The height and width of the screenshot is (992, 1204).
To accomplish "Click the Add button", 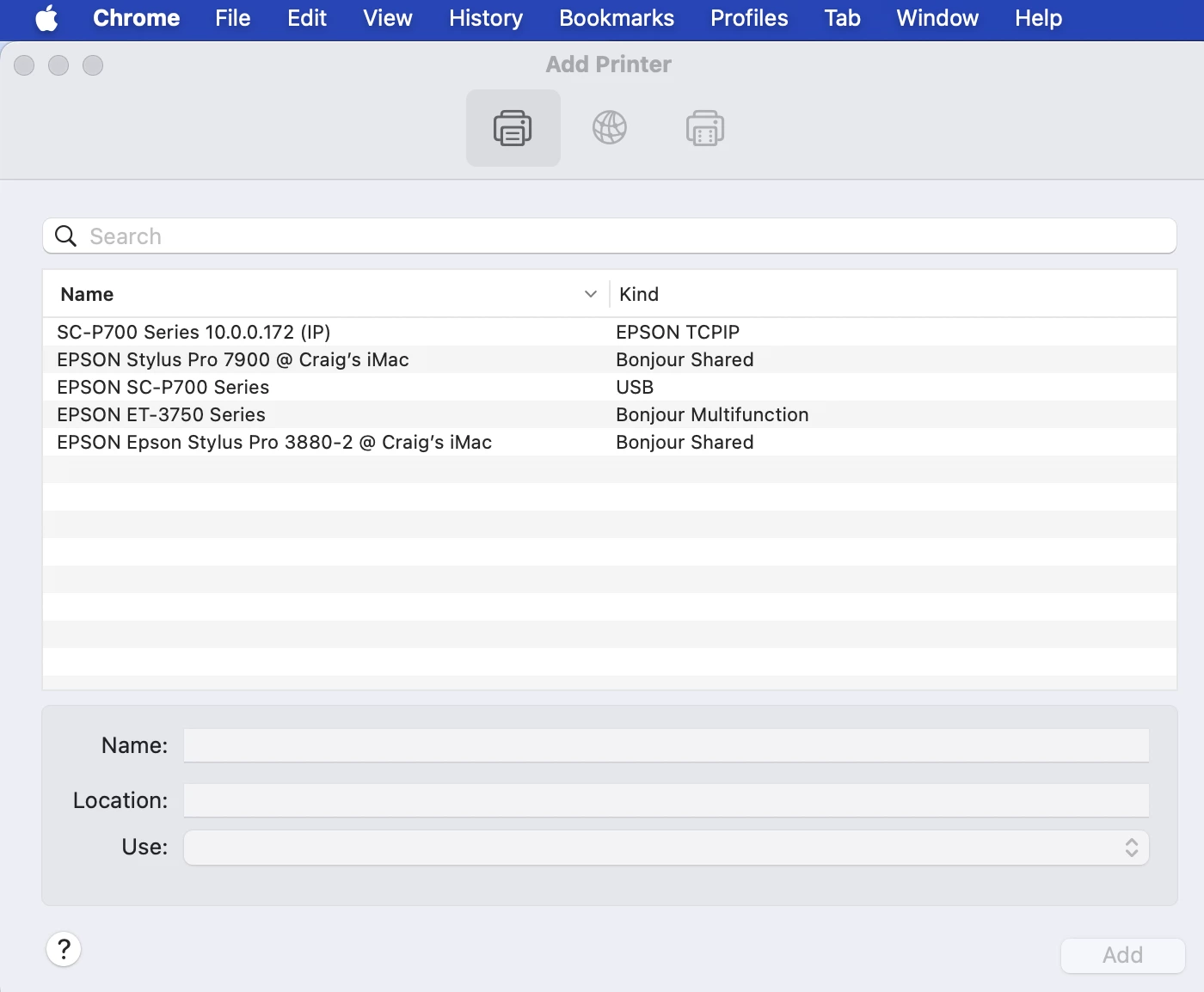I will point(1123,955).
